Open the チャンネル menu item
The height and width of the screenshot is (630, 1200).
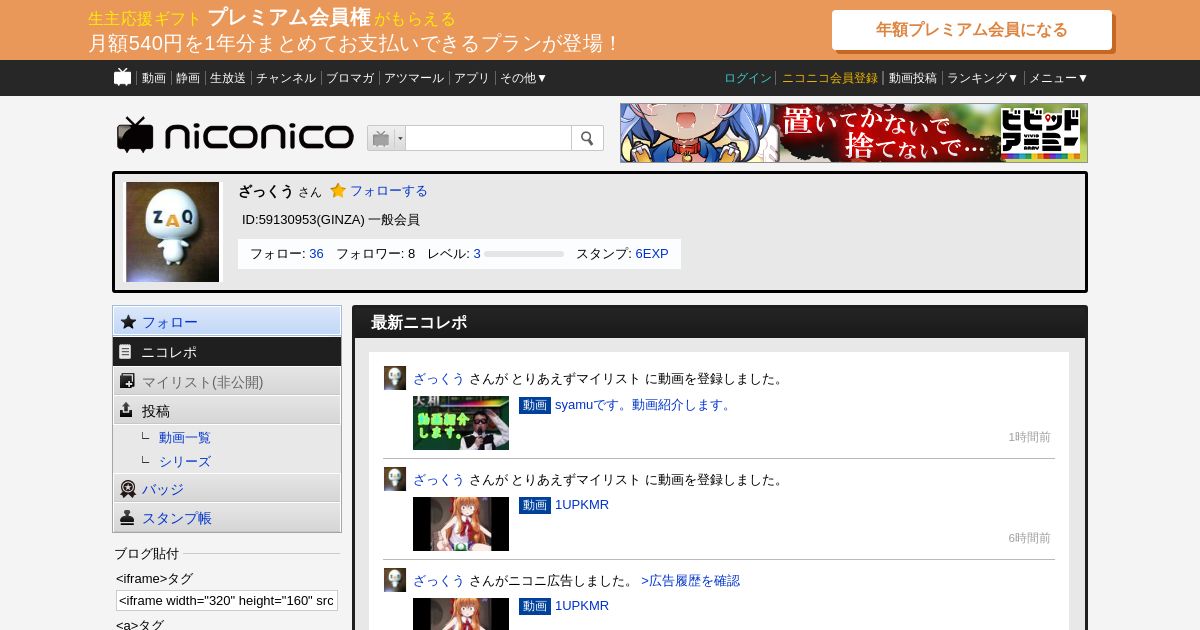(x=286, y=78)
